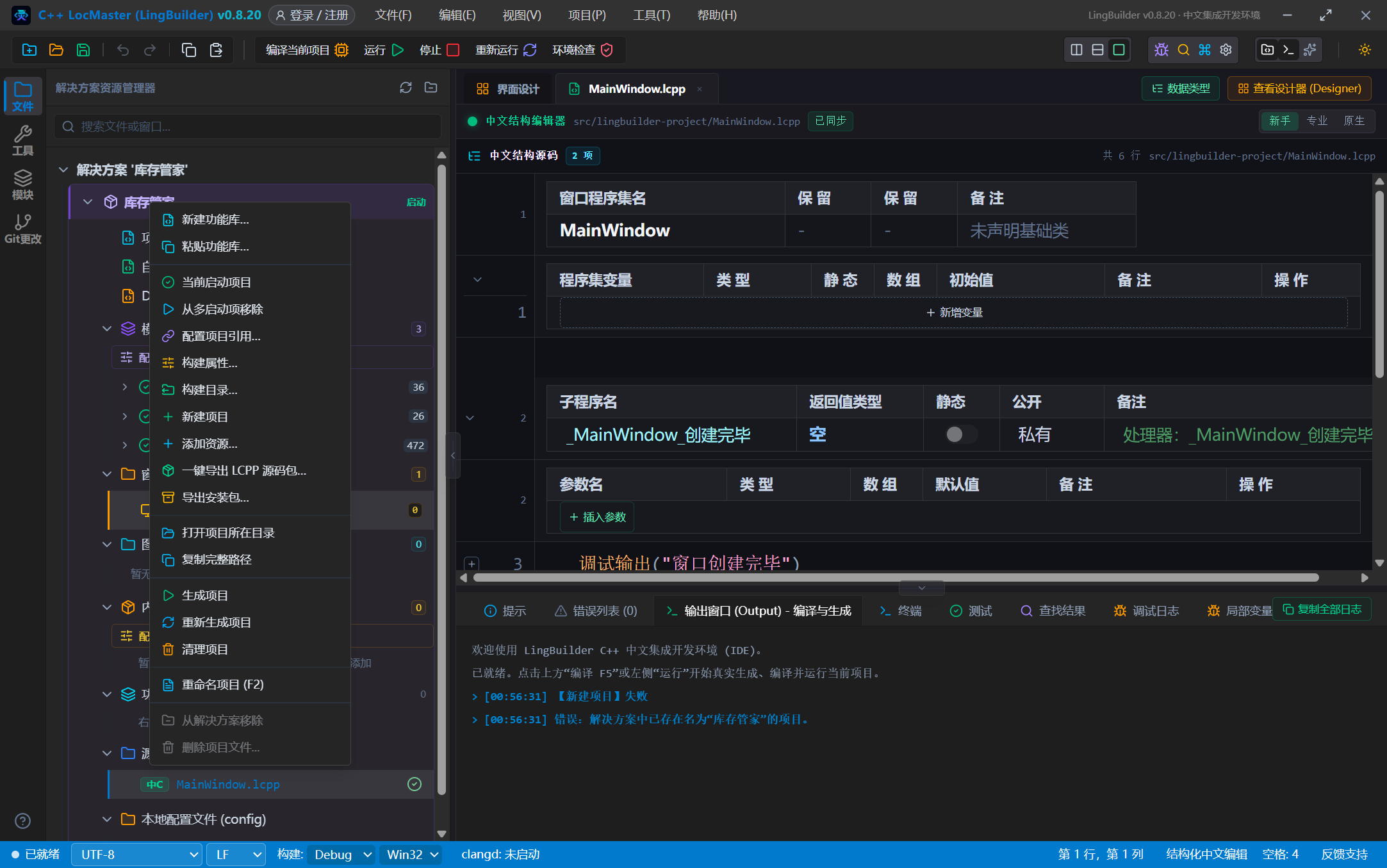Switch editor mode to 专业
The image size is (1387, 868).
click(1317, 121)
